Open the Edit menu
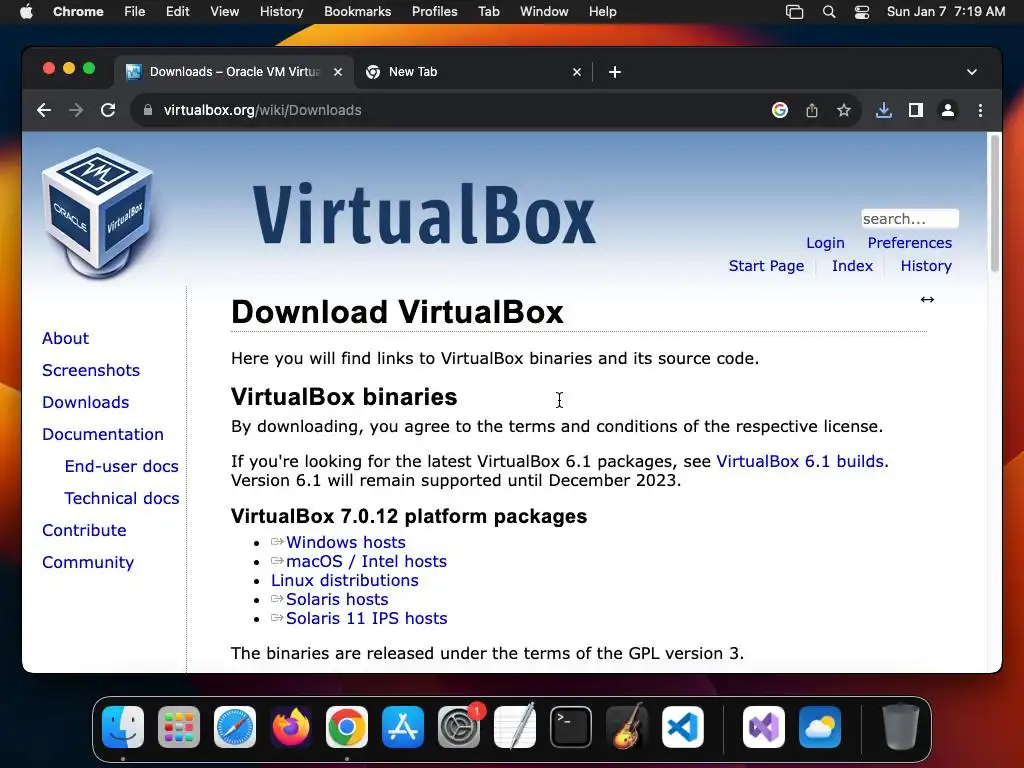Viewport: 1024px width, 768px height. 178,12
